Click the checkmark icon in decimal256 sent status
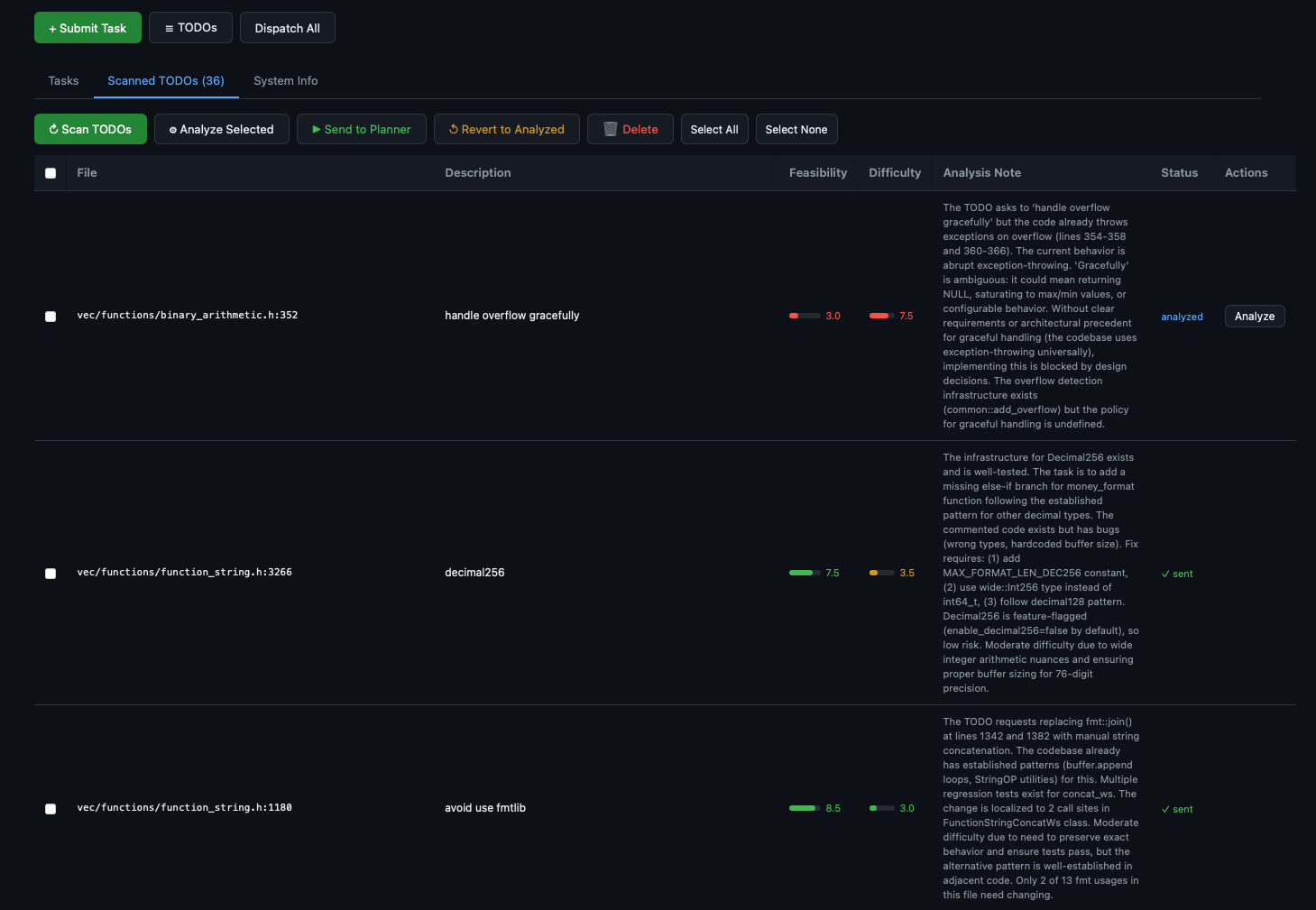 coord(1165,574)
